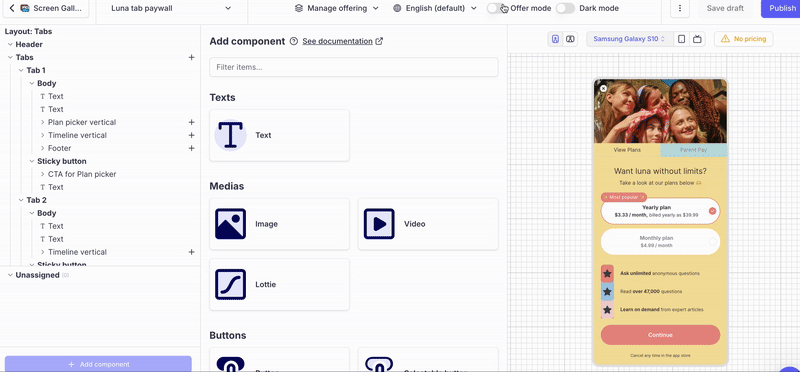
Task: Switch to Parent Pay tab in preview
Action: click(x=693, y=150)
